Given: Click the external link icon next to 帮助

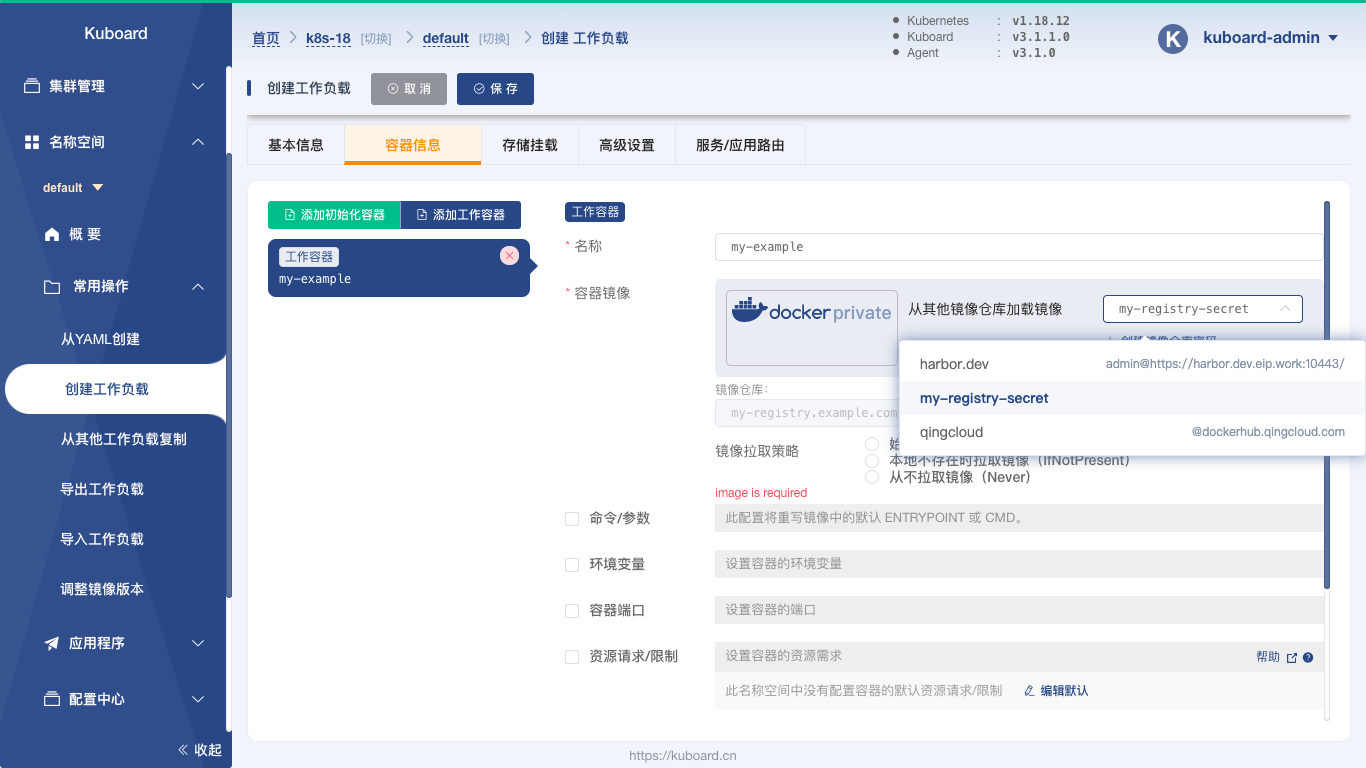Looking at the screenshot, I should pyautogui.click(x=1292, y=657).
